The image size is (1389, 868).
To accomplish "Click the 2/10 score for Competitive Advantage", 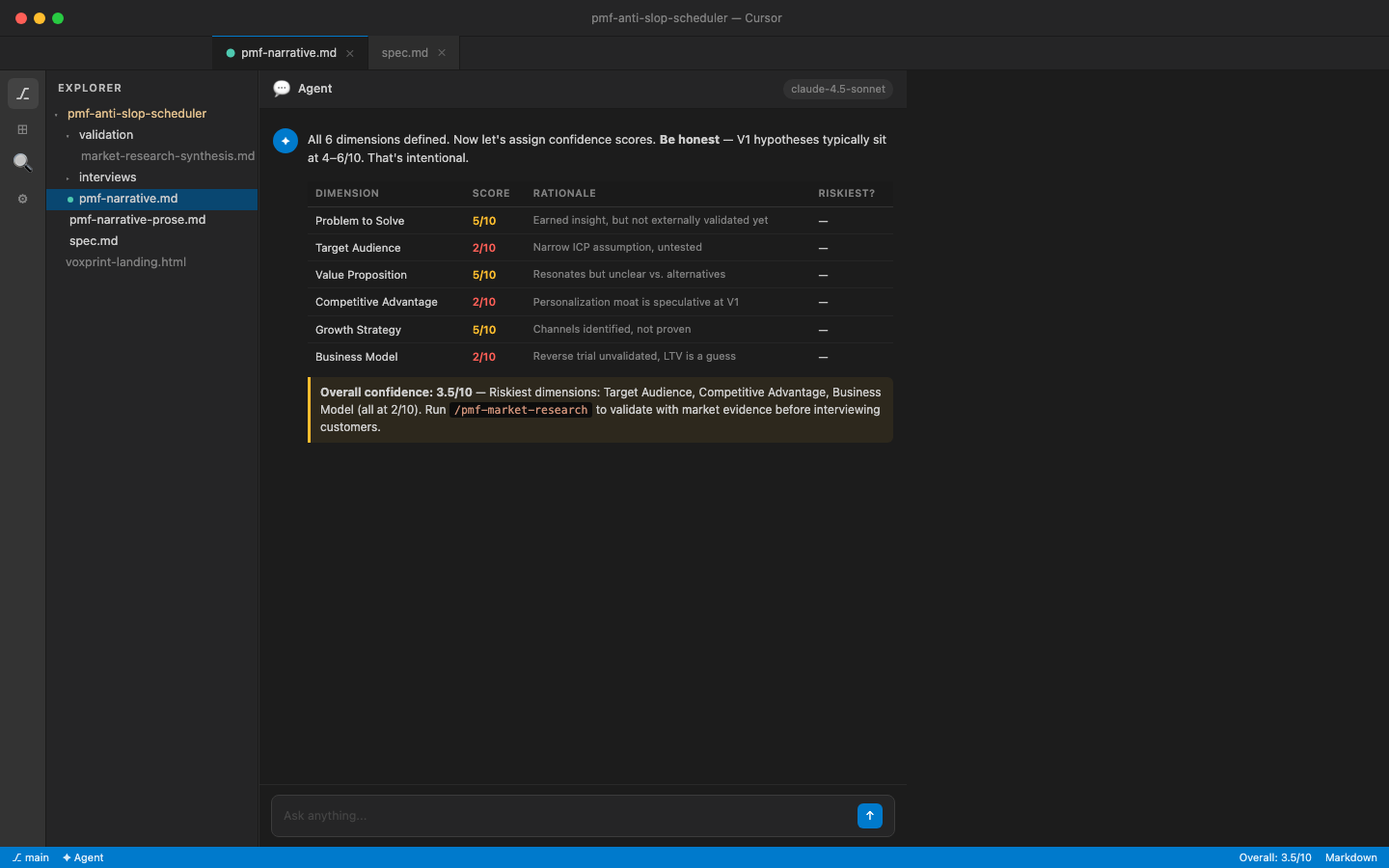I will click(484, 302).
